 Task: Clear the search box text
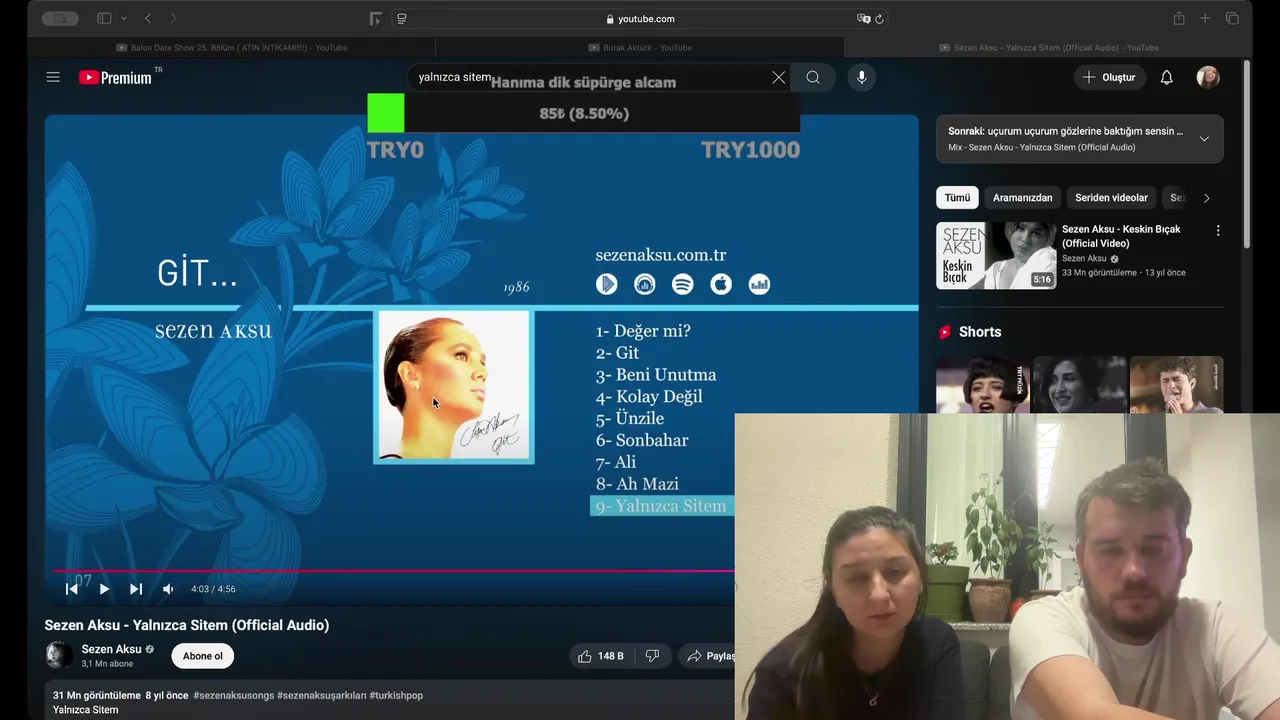(x=778, y=77)
